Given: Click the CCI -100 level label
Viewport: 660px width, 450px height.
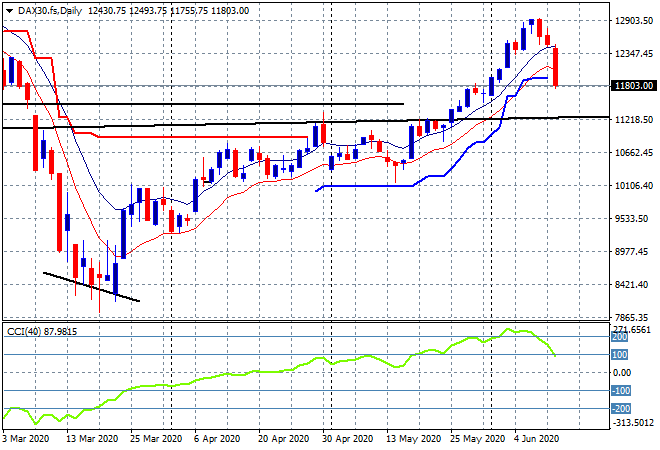Looking at the screenshot, I should (621, 391).
